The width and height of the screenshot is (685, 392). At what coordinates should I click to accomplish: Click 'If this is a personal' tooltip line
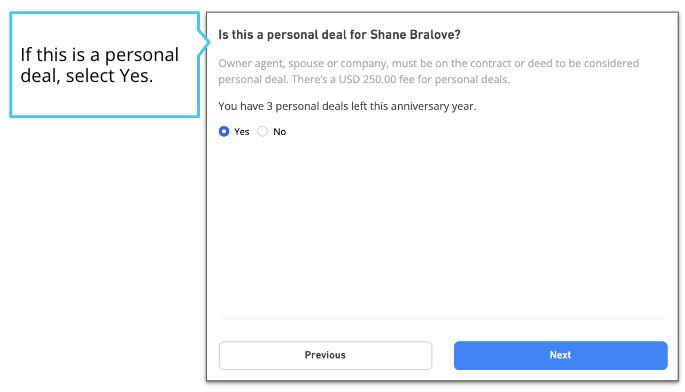[100, 55]
